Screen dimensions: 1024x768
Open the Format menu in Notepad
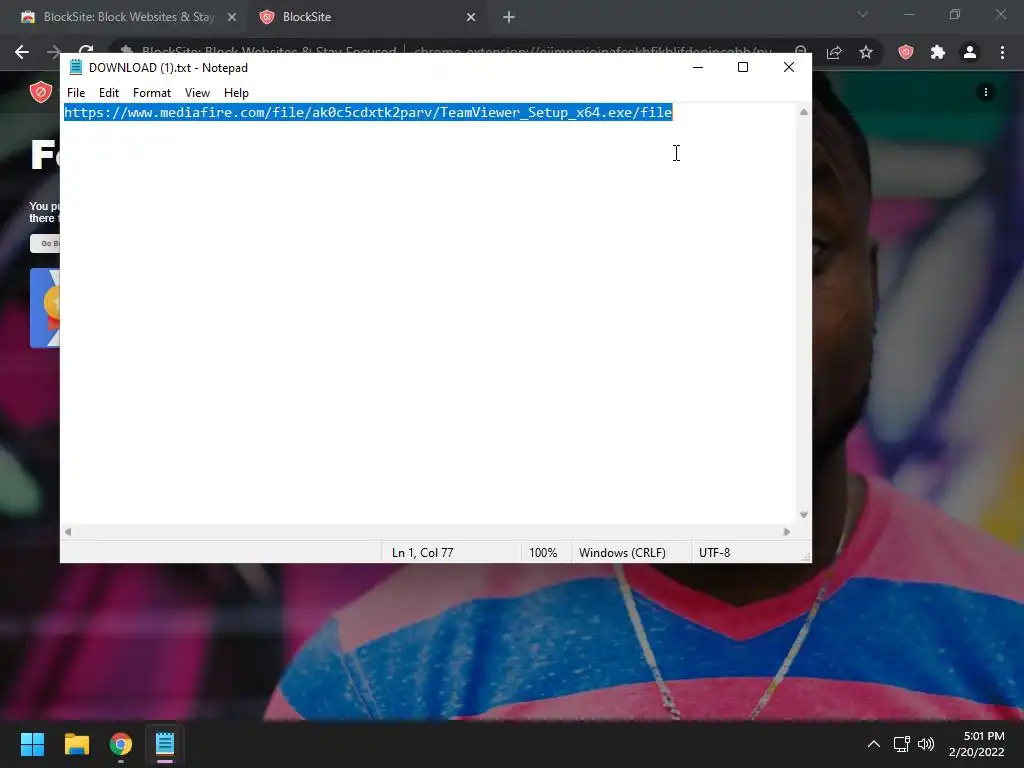152,93
